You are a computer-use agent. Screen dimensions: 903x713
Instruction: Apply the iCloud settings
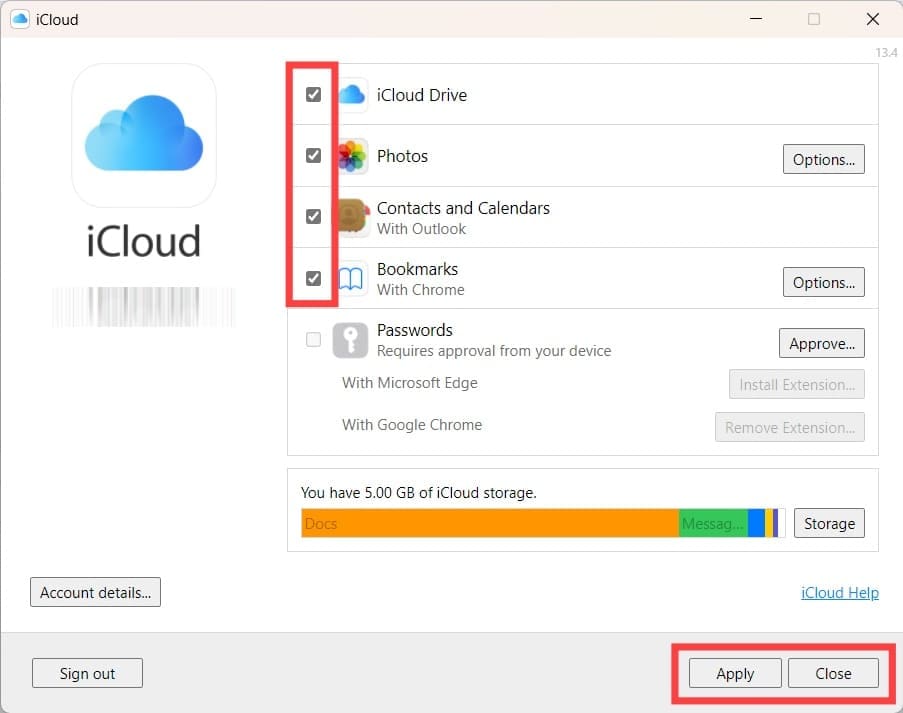735,673
